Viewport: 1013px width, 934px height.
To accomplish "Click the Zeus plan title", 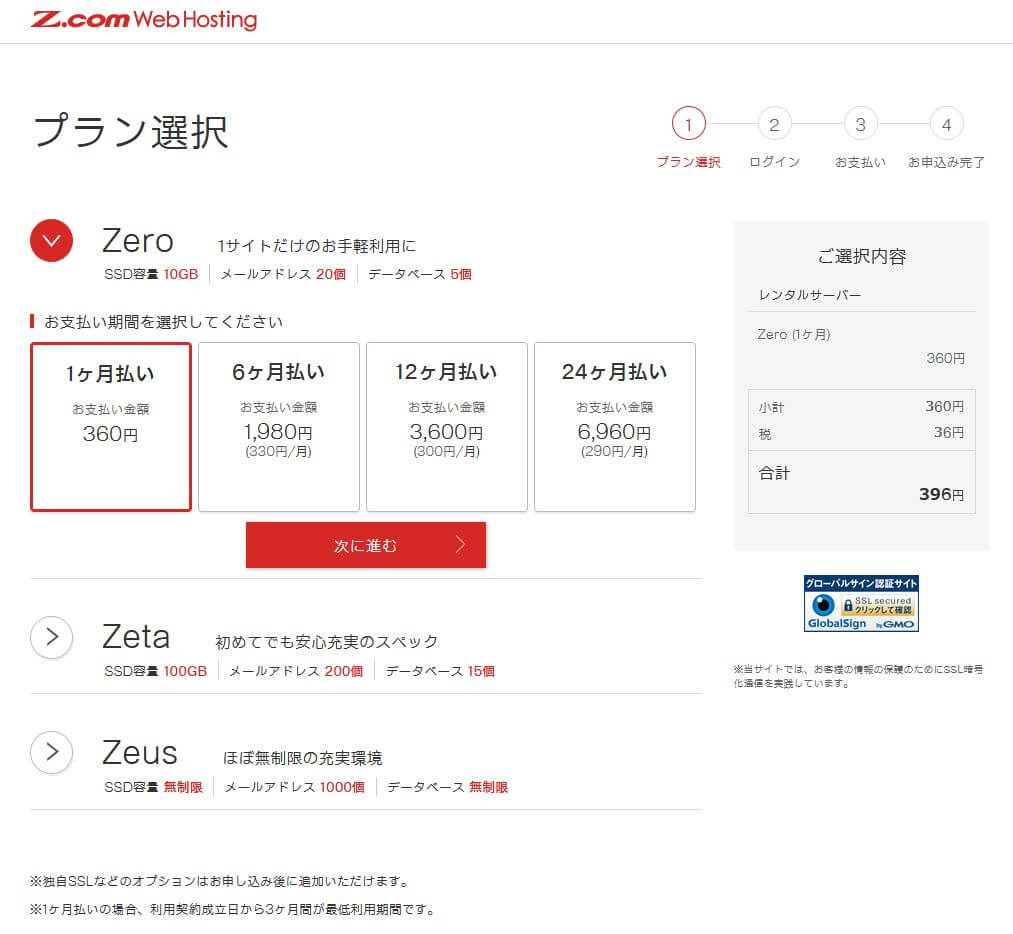I will tap(140, 752).
